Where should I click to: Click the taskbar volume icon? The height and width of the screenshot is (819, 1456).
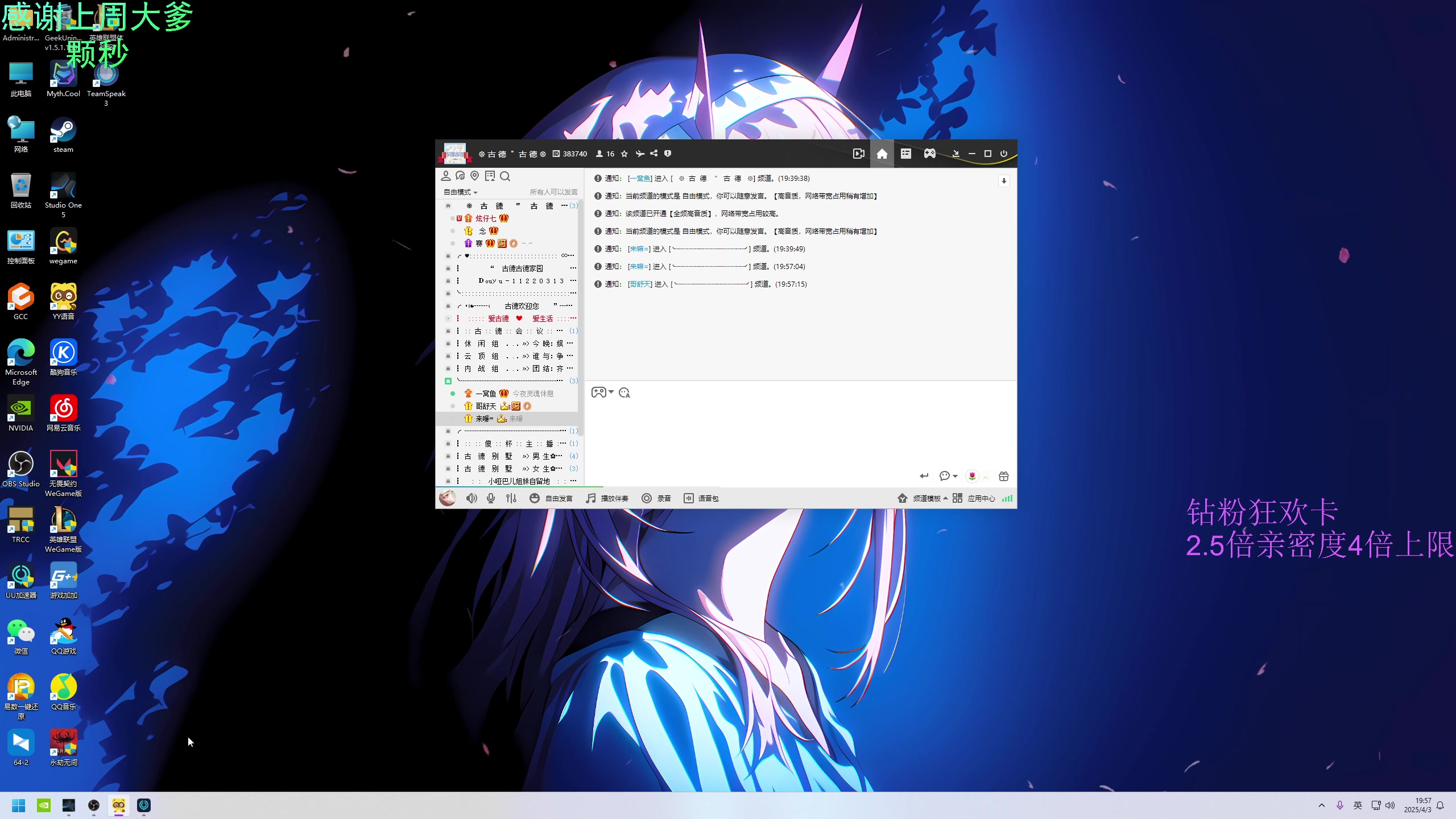1390,805
